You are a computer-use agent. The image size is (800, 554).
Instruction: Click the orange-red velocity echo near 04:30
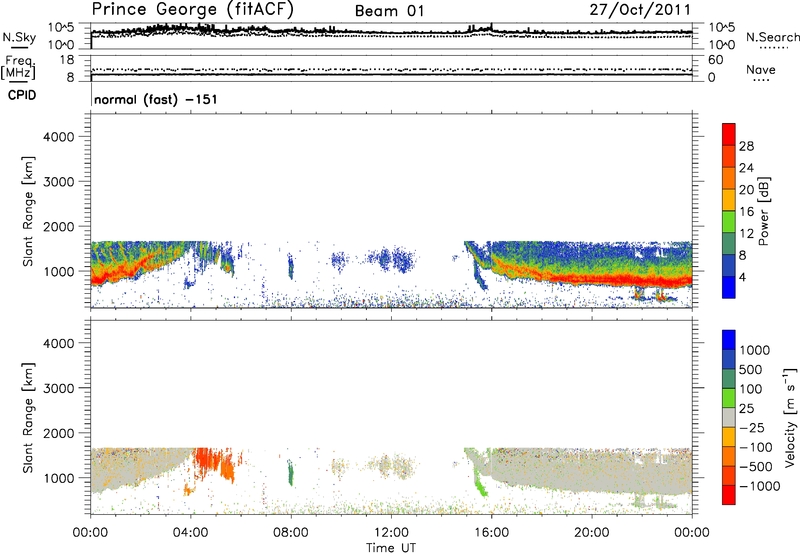click(x=207, y=462)
